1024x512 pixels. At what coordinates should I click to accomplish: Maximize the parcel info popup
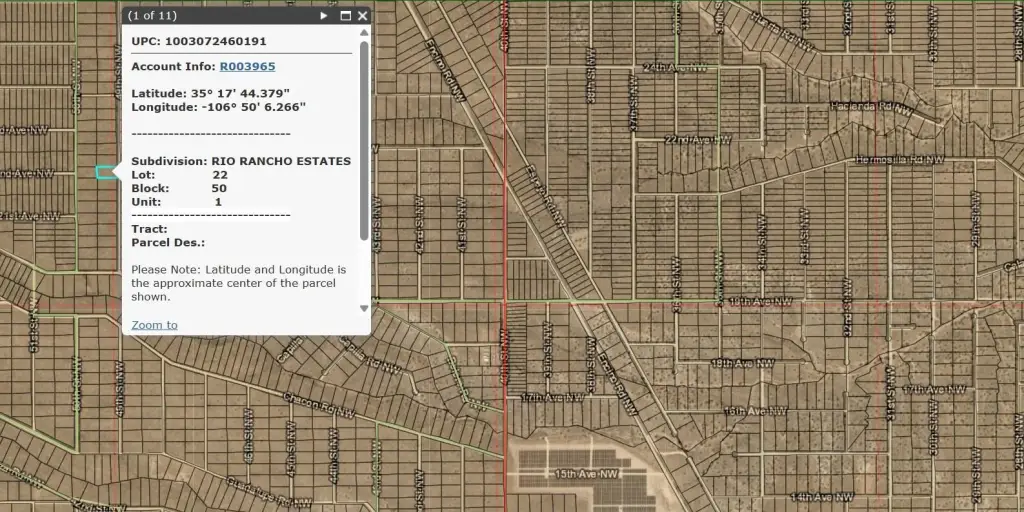[346, 16]
